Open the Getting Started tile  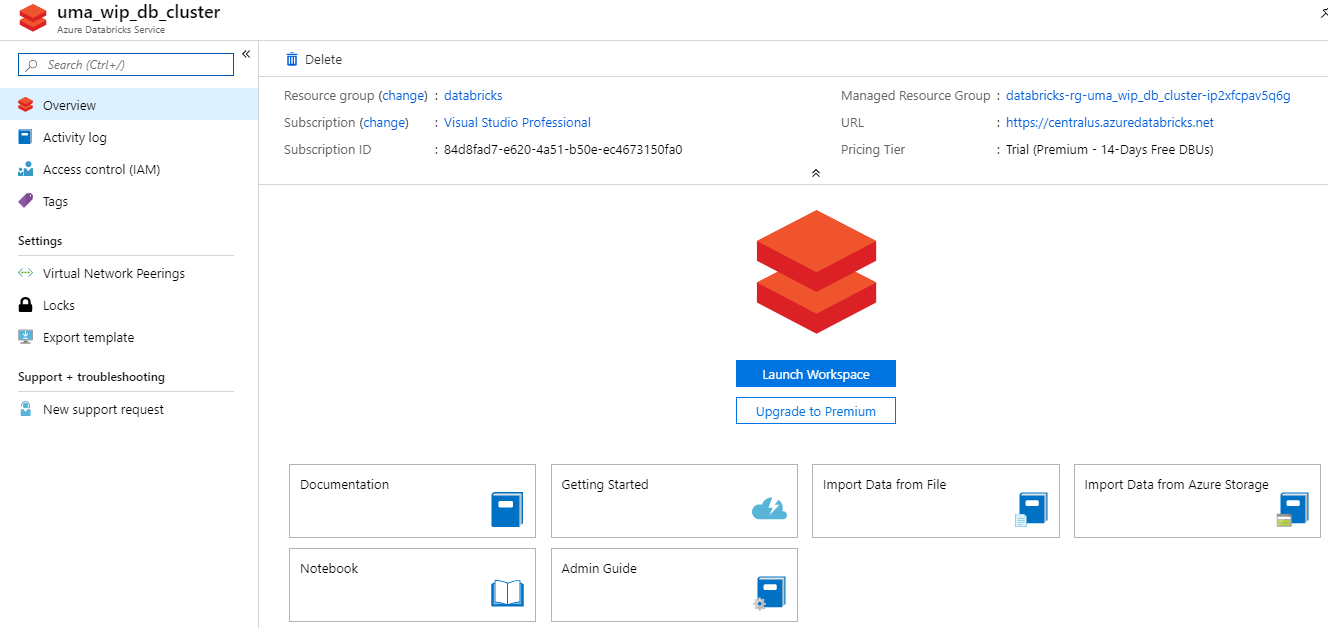click(x=674, y=501)
